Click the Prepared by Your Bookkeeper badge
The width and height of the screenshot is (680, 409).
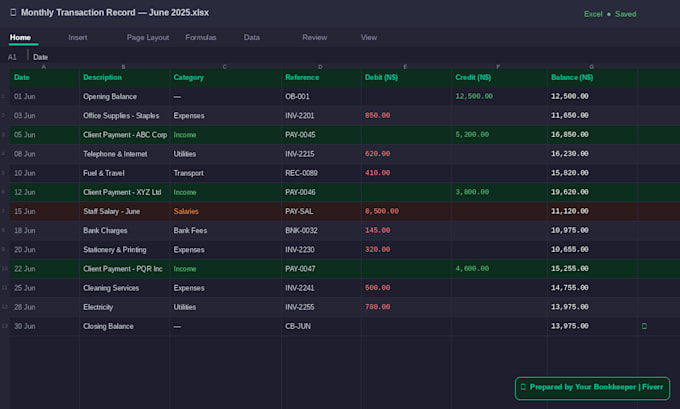coord(592,388)
